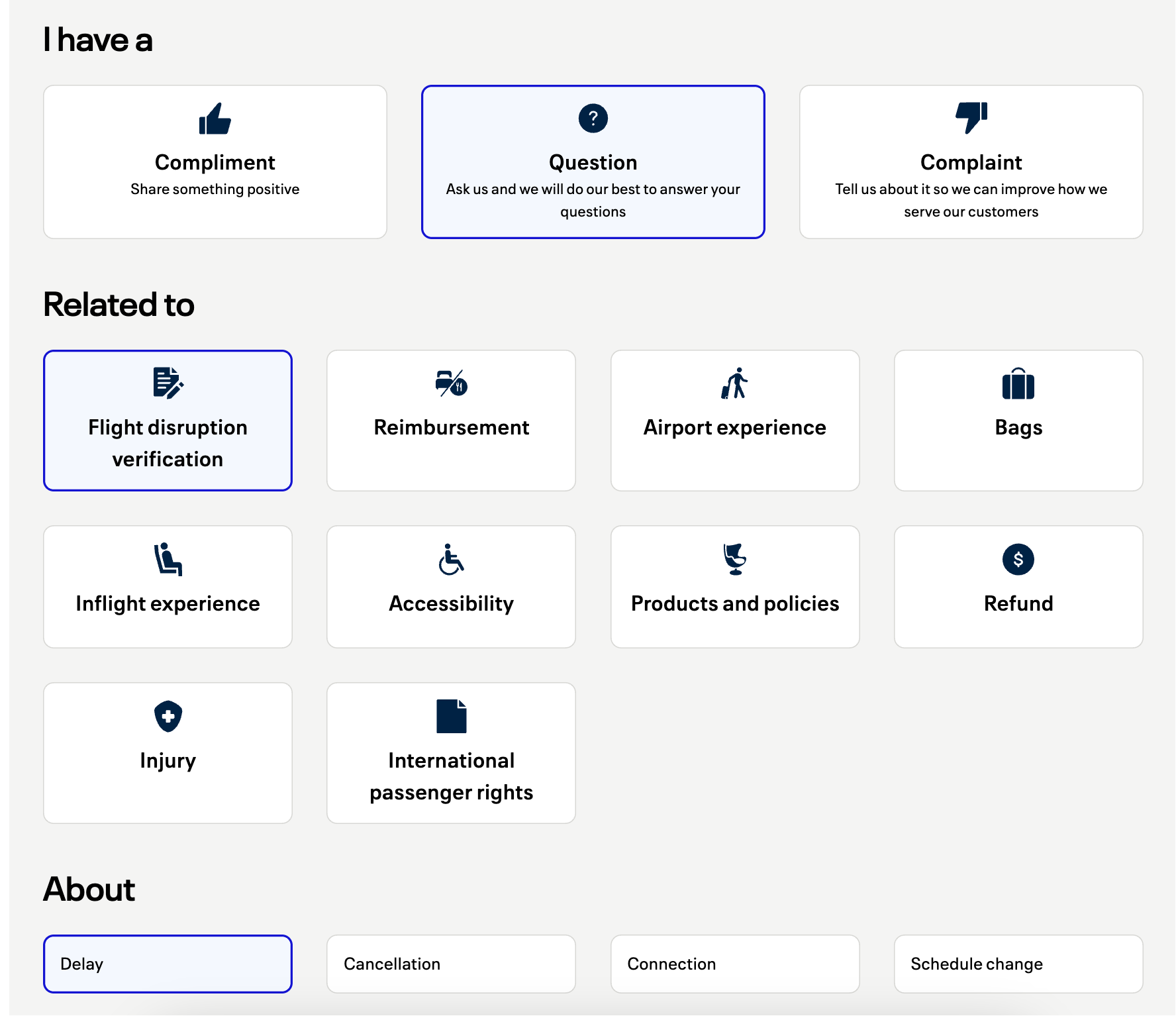The image size is (1176, 1016).
Task: Pick the Connection option
Action: (734, 964)
